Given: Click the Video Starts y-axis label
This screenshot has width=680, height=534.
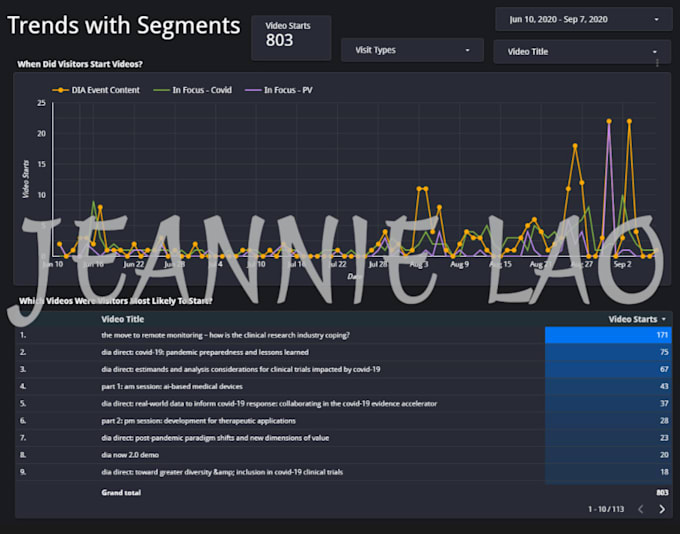Looking at the screenshot, I should tap(26, 179).
